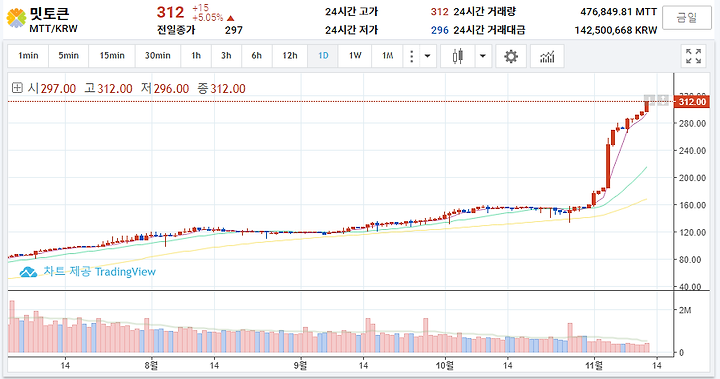
Task: Open chart settings gear
Action: (511, 56)
